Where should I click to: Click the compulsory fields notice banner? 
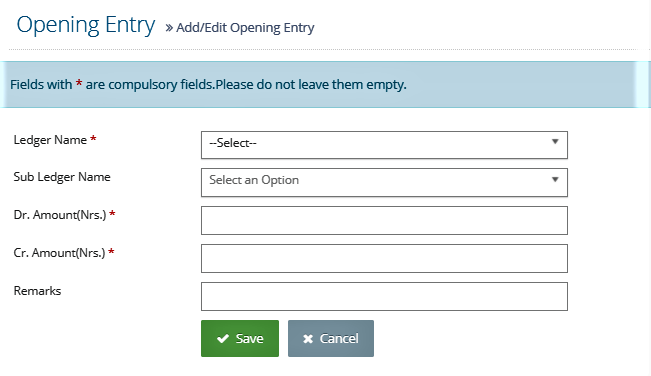pyautogui.click(x=326, y=85)
